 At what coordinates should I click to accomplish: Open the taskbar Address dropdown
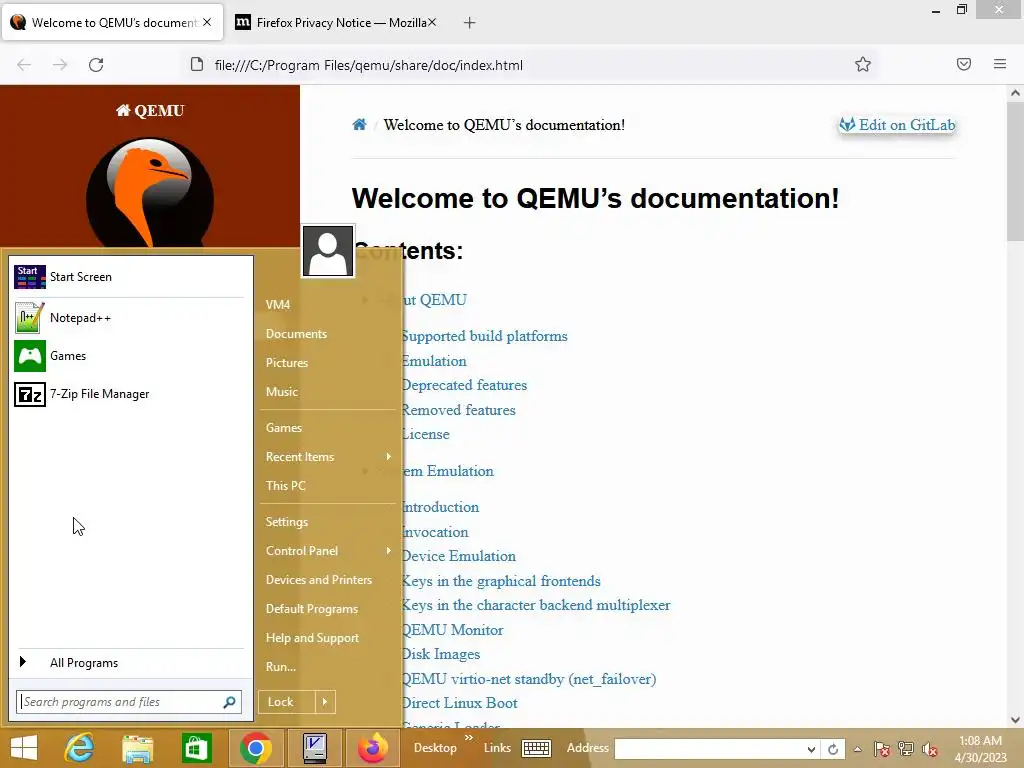[811, 749]
